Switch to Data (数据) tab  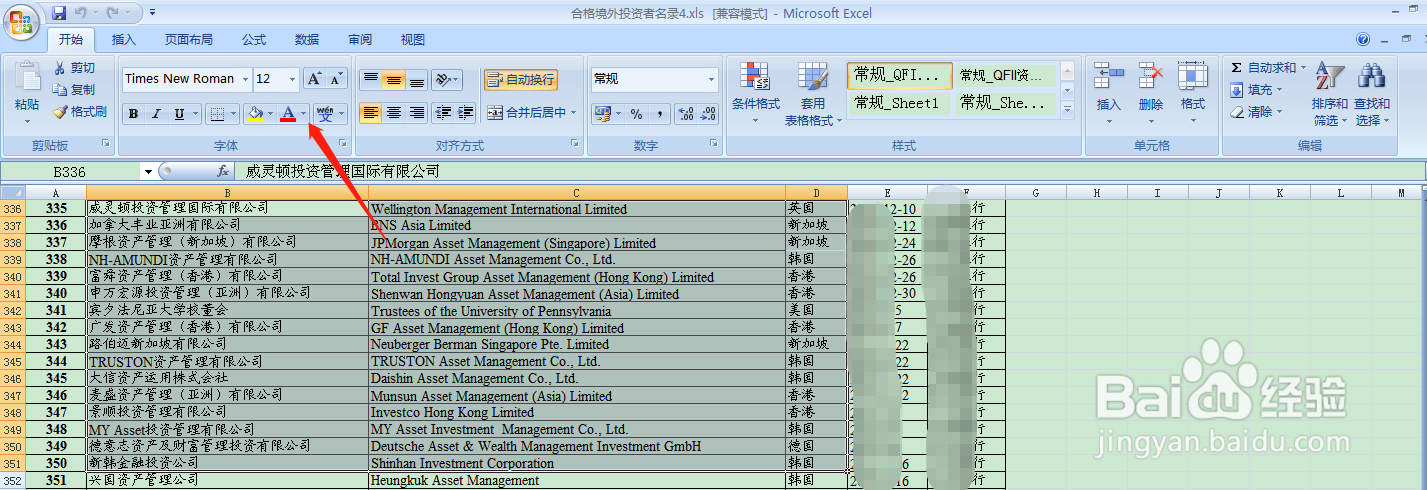tap(307, 40)
